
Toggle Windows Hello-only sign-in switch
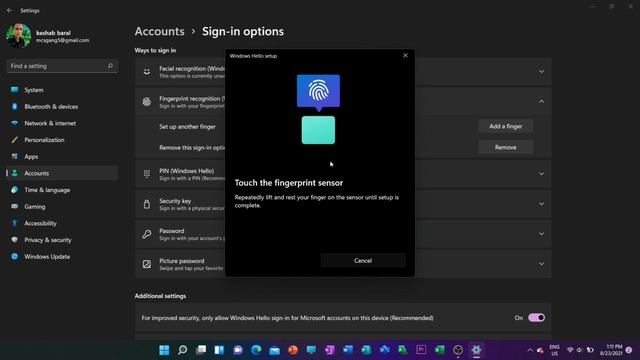(536, 318)
